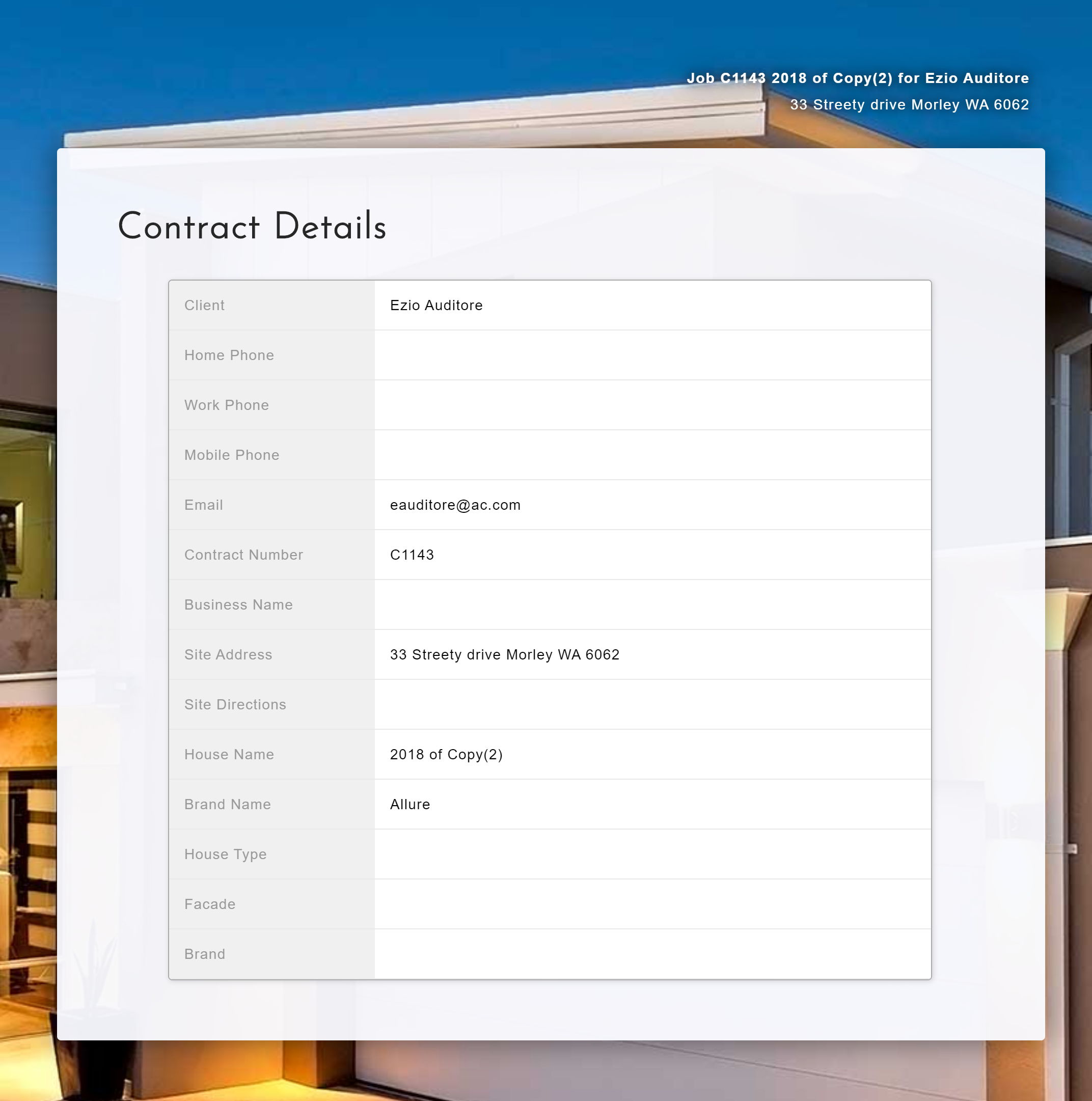
Task: Click the empty Business Name field
Action: click(x=652, y=604)
